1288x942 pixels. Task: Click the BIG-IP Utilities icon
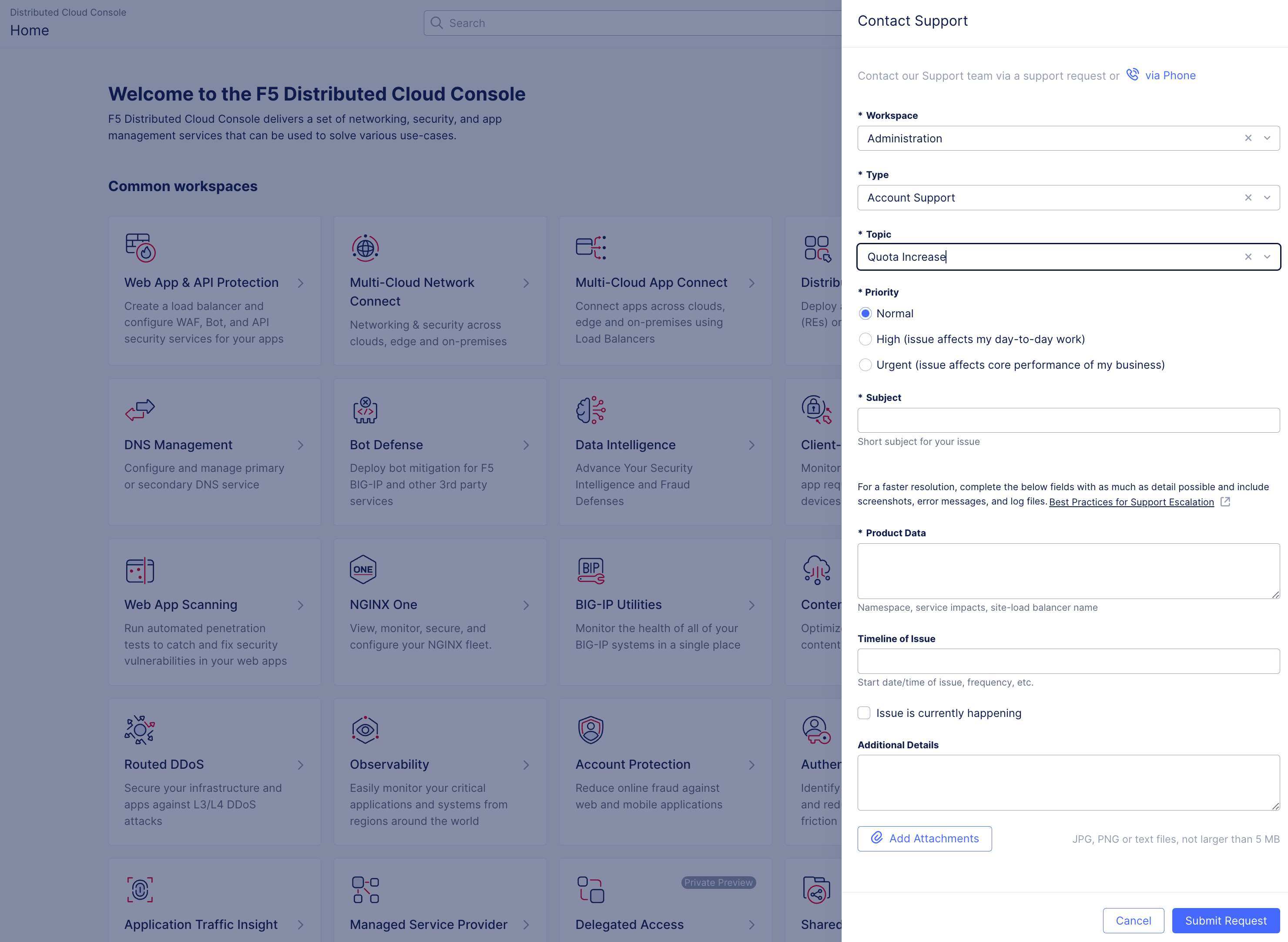(x=590, y=570)
